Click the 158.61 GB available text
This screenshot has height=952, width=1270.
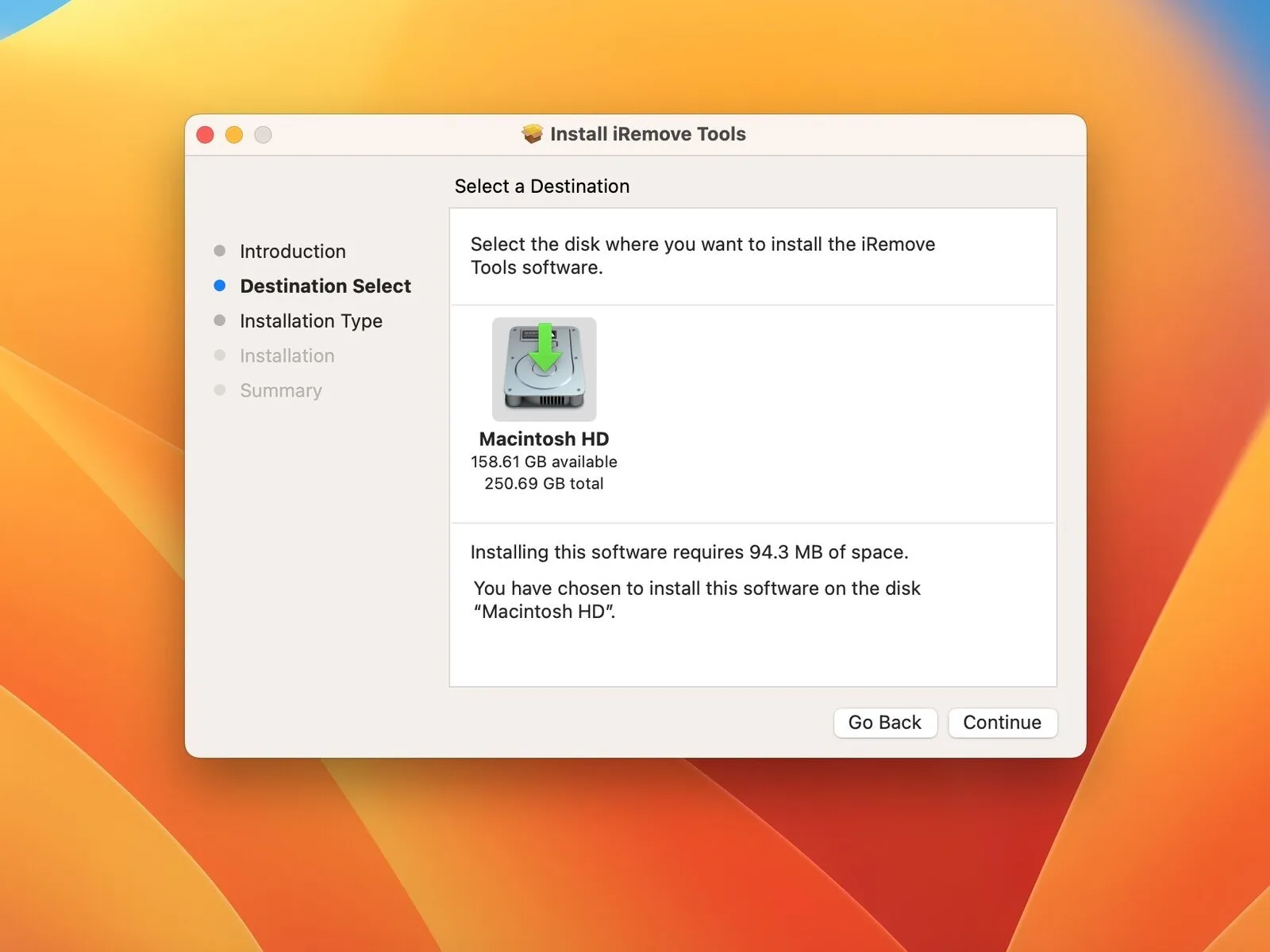point(544,462)
